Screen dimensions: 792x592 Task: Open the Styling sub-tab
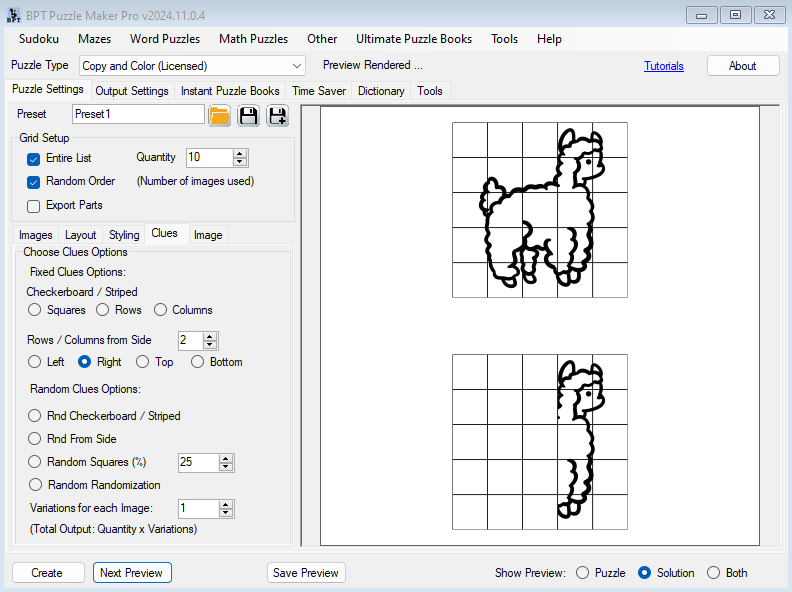click(124, 235)
